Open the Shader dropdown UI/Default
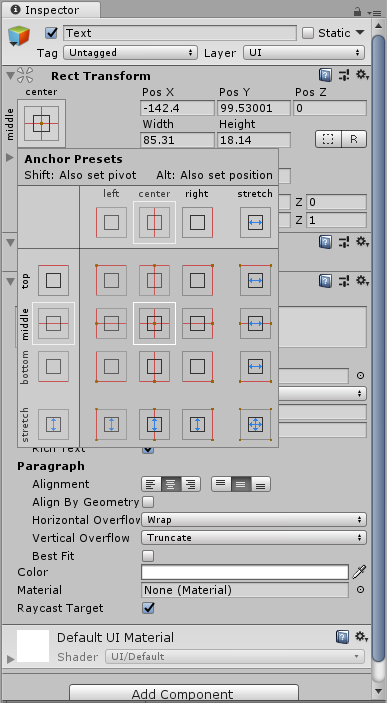Screen dimensions: 387x703 (235, 656)
